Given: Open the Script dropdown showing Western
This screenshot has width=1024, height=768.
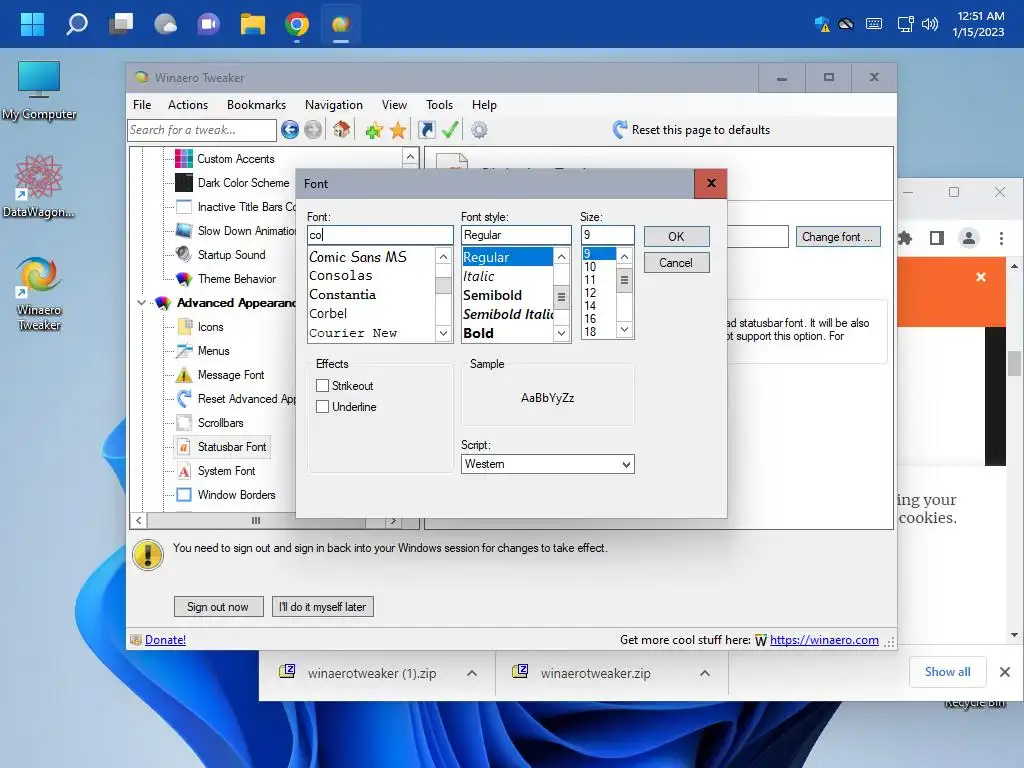Looking at the screenshot, I should point(547,464).
